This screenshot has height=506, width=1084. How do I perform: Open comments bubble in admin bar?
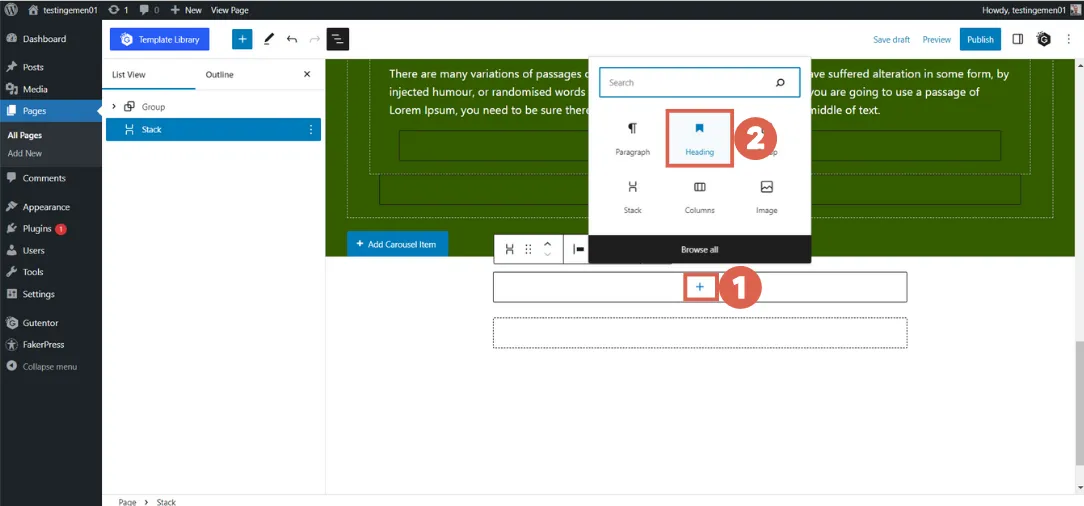pos(149,10)
